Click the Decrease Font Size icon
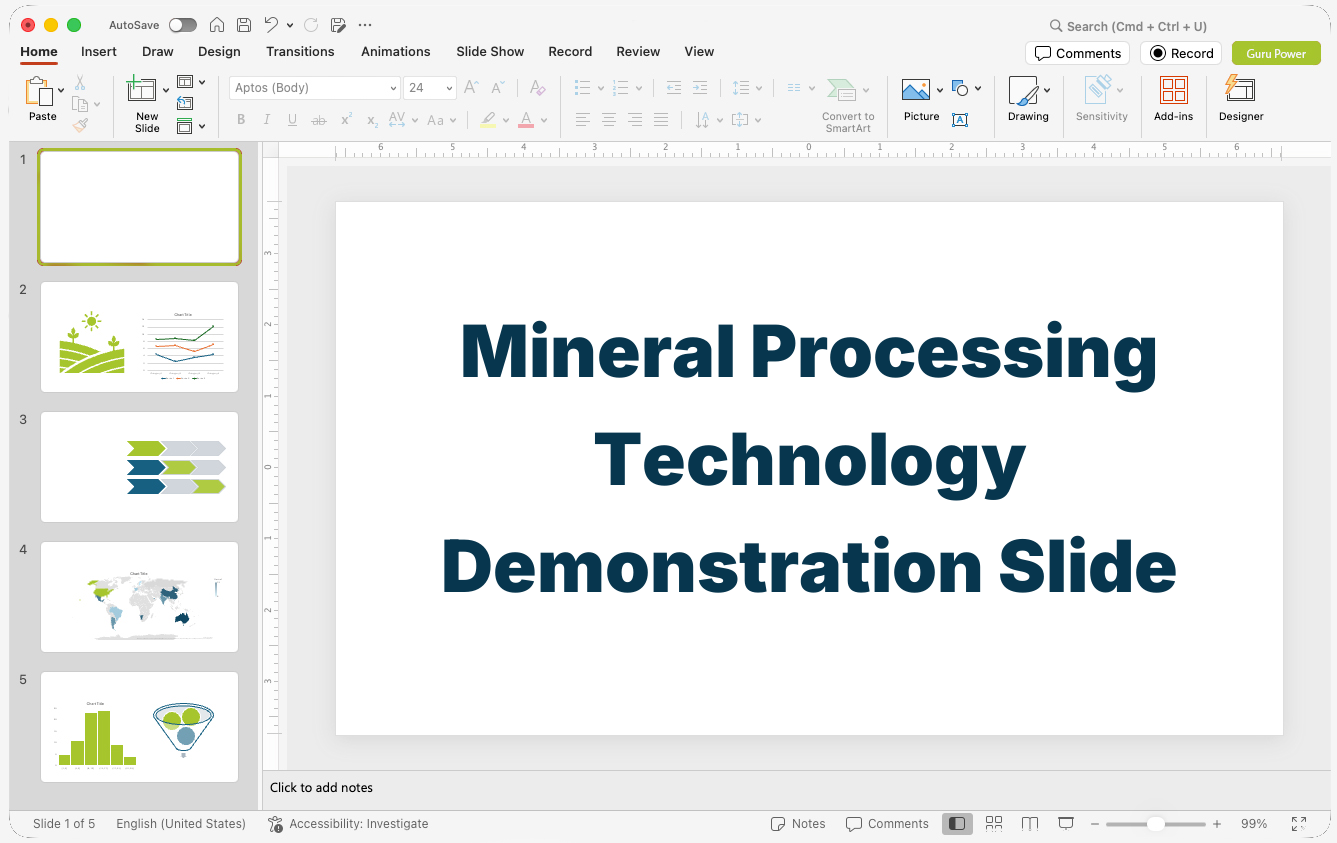The width and height of the screenshot is (1337, 843). coord(497,88)
